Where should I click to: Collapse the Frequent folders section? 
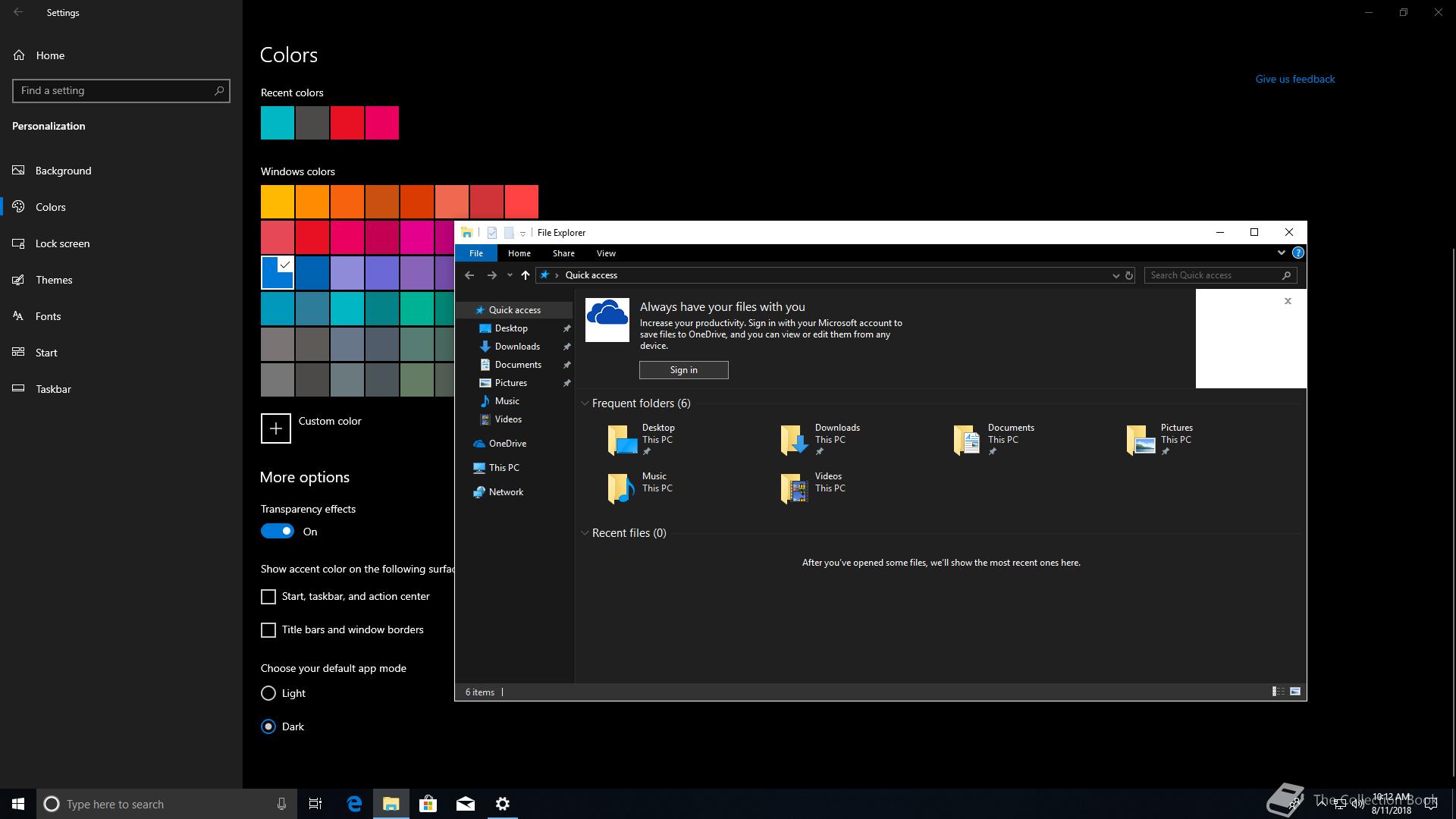[x=585, y=403]
